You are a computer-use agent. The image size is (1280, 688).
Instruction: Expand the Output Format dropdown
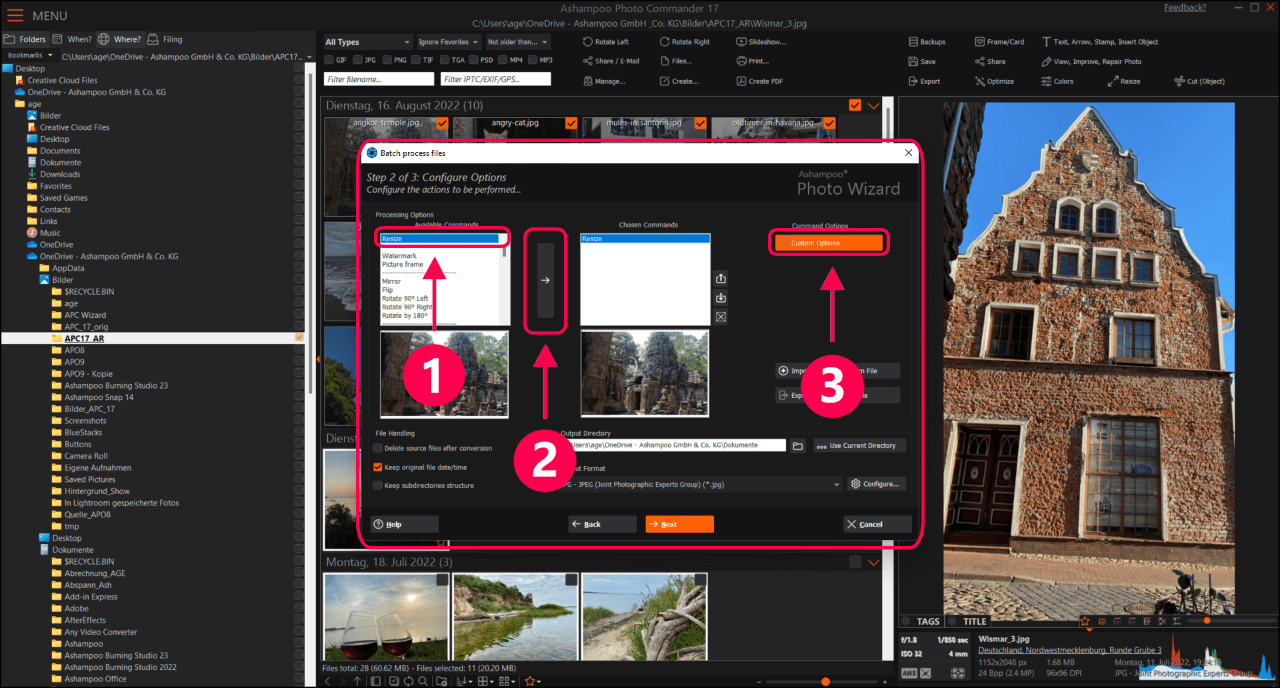836,484
